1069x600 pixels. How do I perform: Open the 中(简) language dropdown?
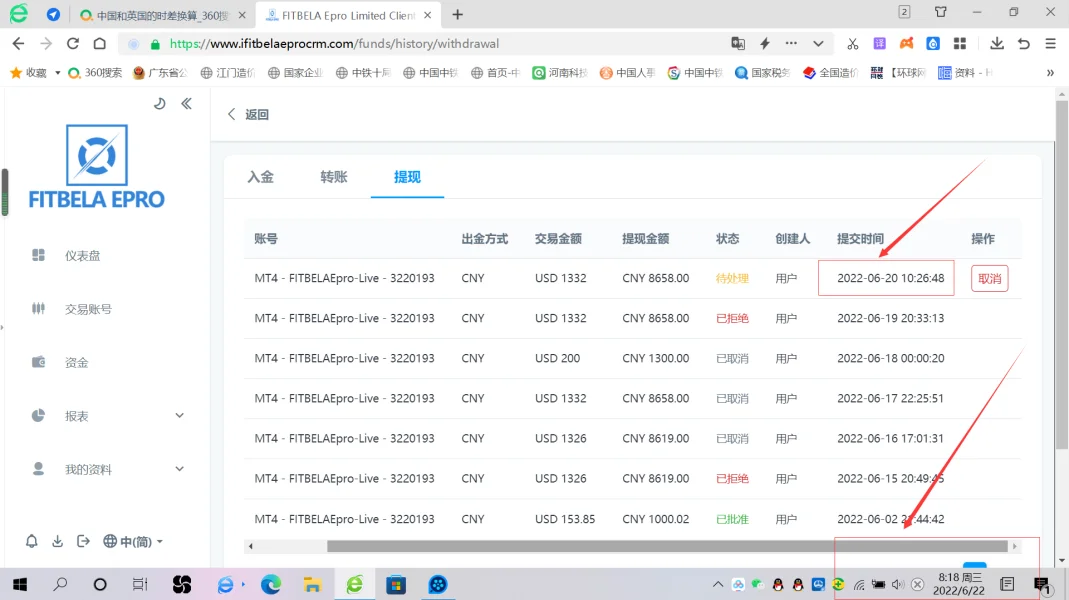[x=133, y=541]
